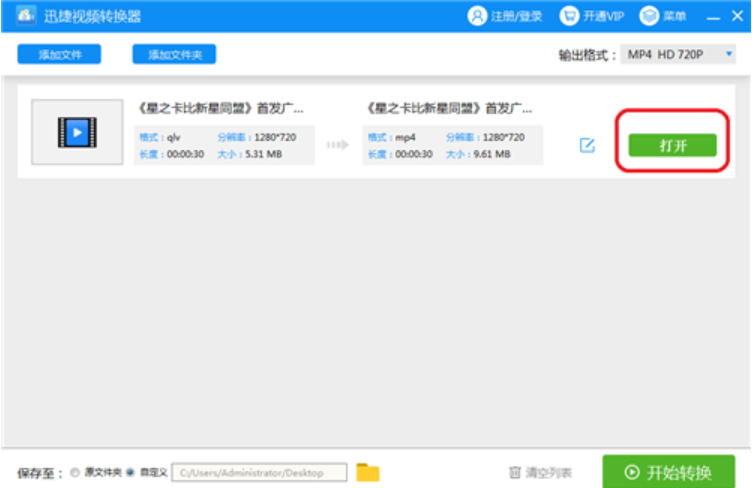Open the 菜单 menu in title bar

(650, 16)
